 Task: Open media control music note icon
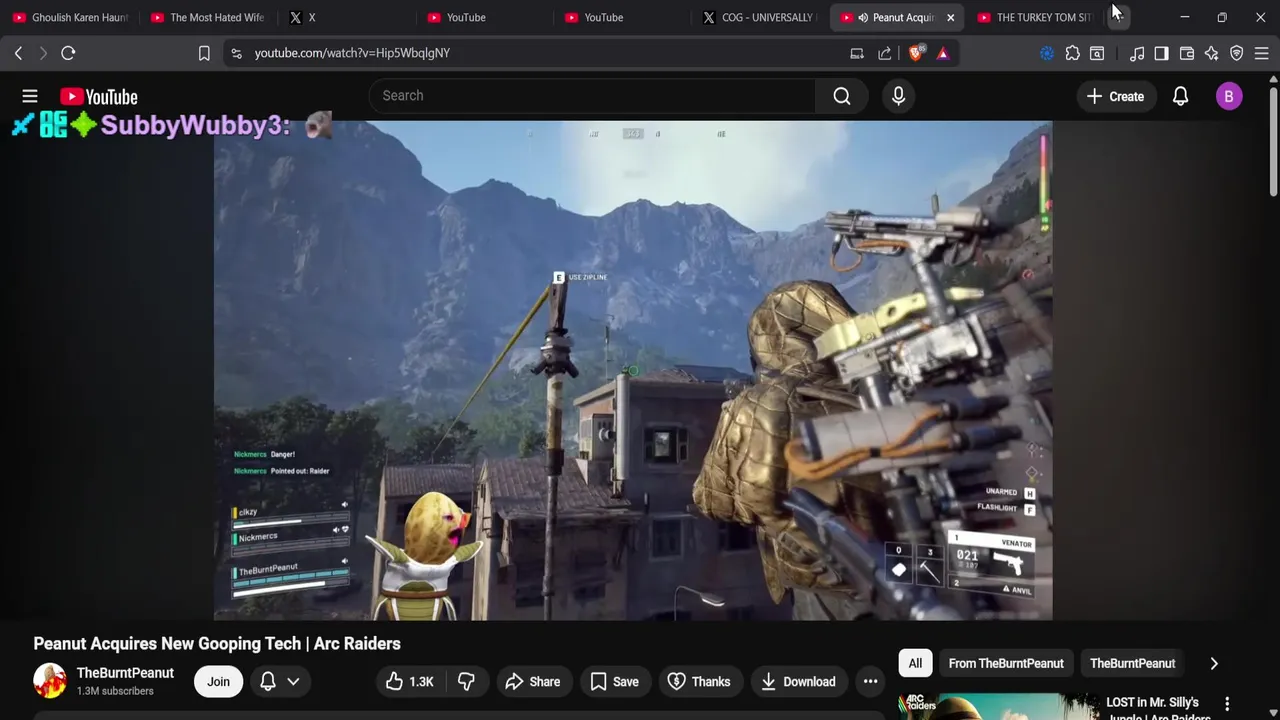pos(1137,53)
